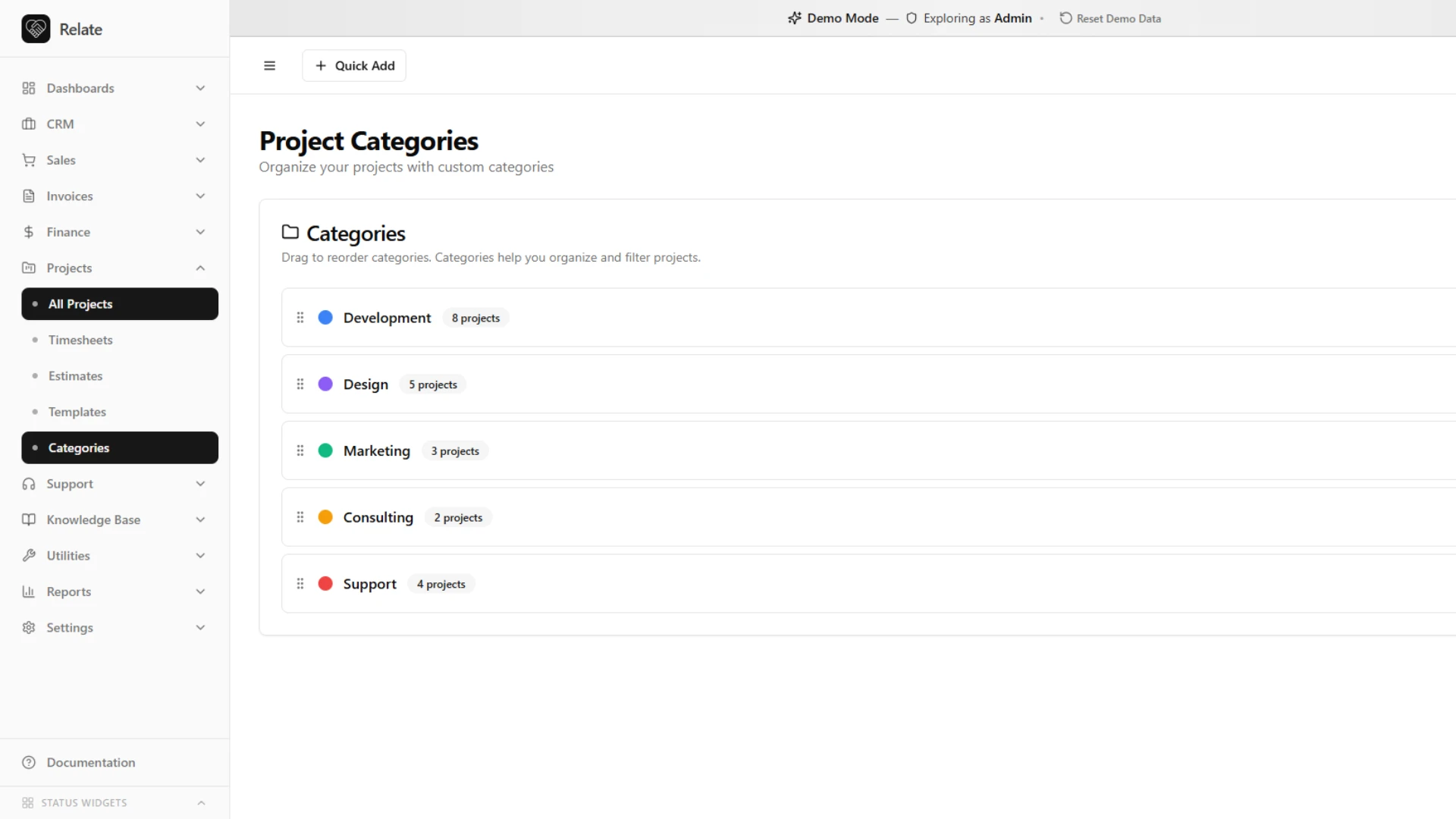Open the Templates page
This screenshot has height=819, width=1456.
pos(120,412)
